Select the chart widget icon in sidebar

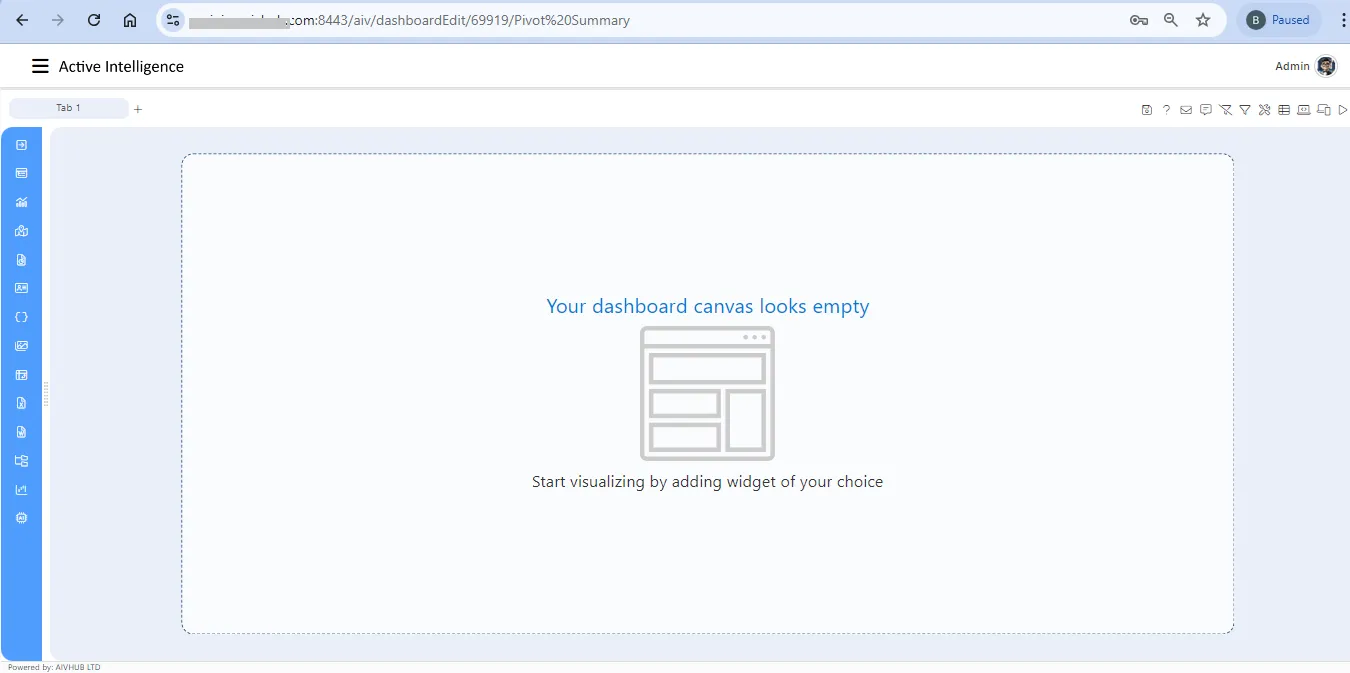point(22,202)
